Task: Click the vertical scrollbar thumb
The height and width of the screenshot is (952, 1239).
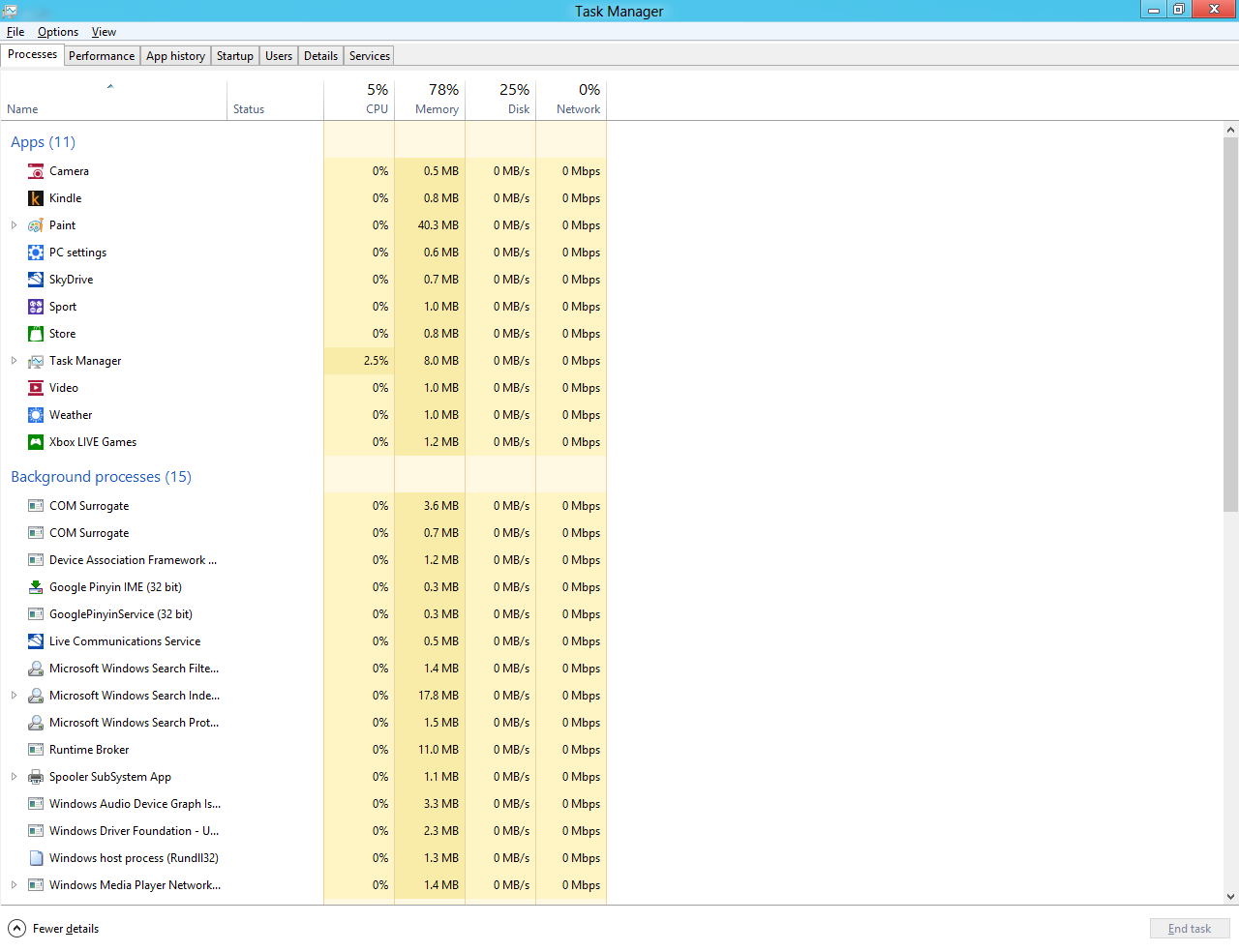Action: coord(1231,324)
